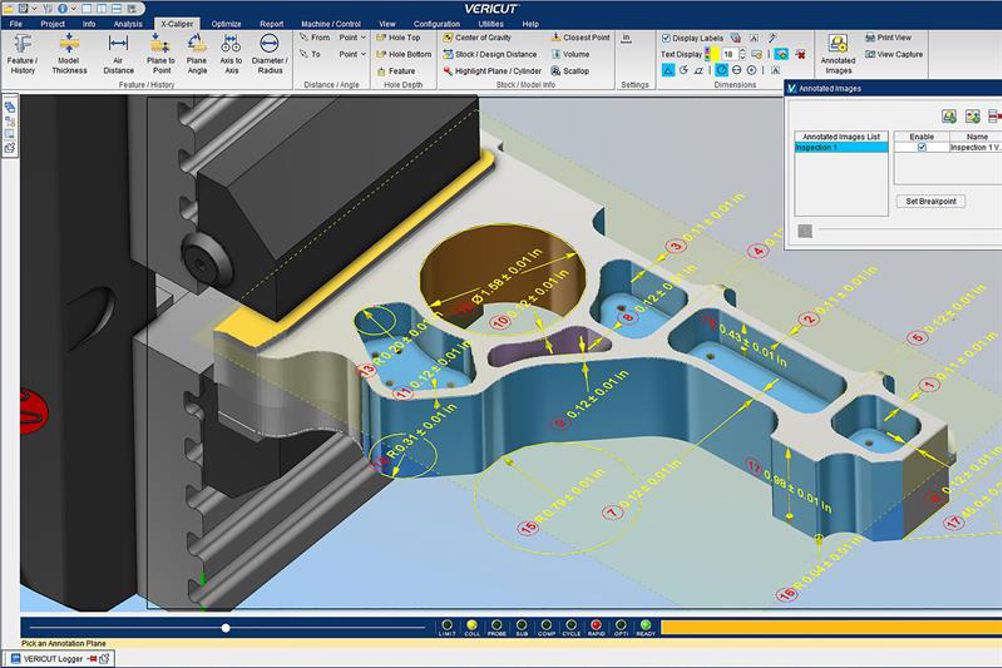
Task: Select the Scallop measurement tool
Action: point(570,71)
